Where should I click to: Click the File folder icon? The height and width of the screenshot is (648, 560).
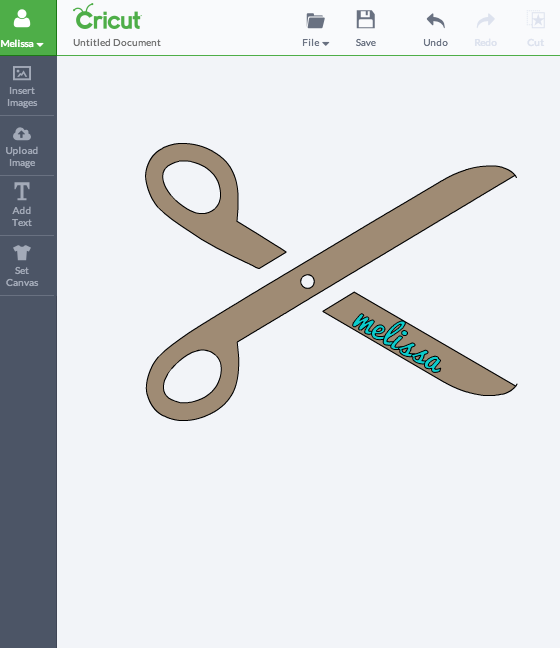315,21
